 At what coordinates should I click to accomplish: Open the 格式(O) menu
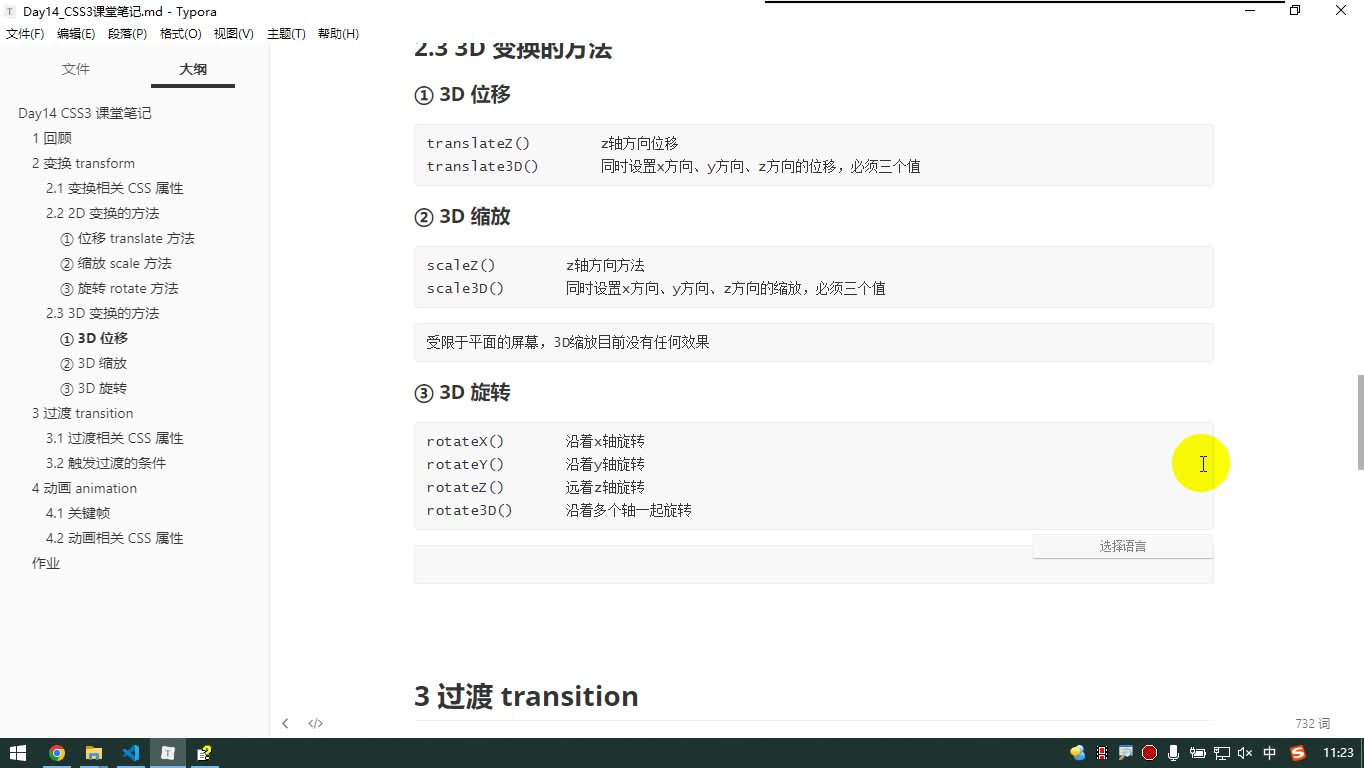181,34
